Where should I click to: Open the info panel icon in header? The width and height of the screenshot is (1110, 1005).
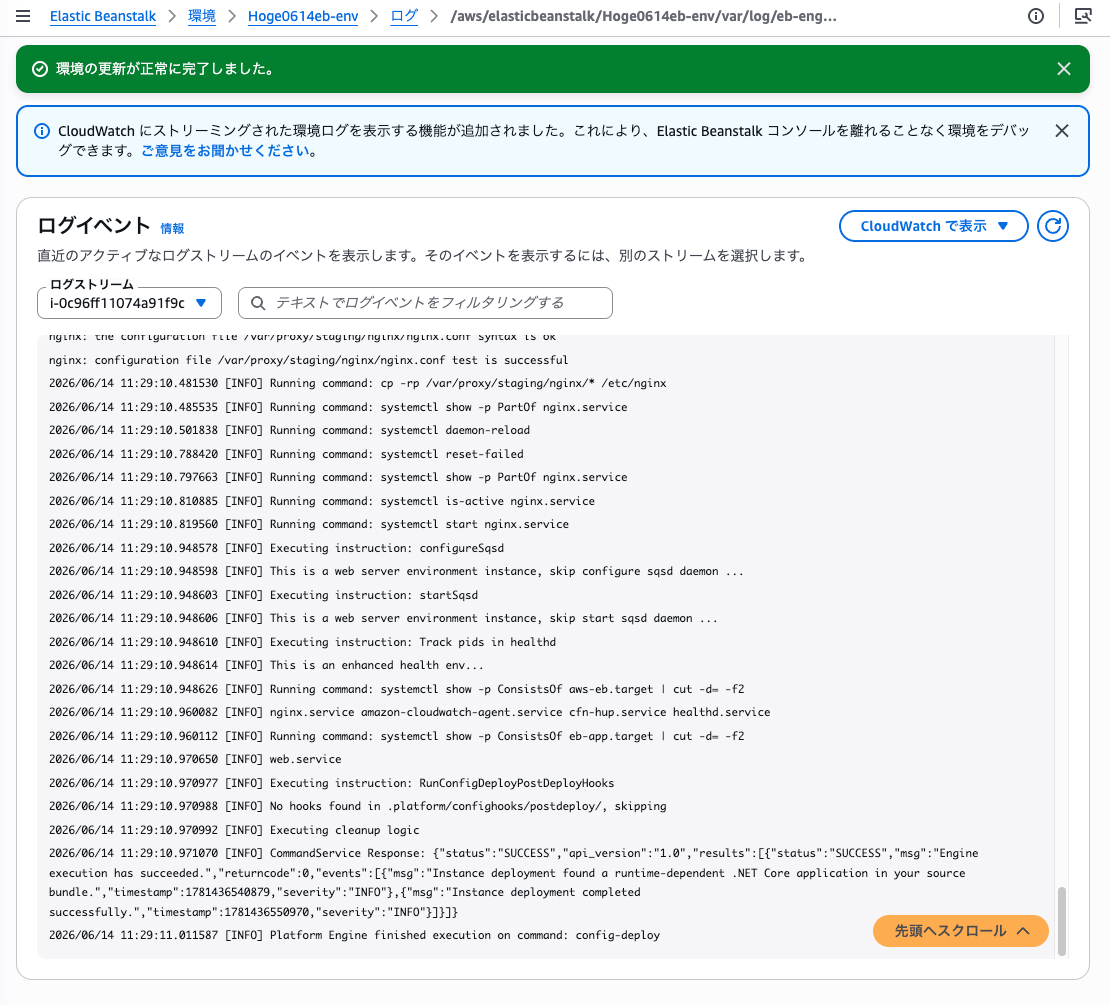(x=1036, y=16)
